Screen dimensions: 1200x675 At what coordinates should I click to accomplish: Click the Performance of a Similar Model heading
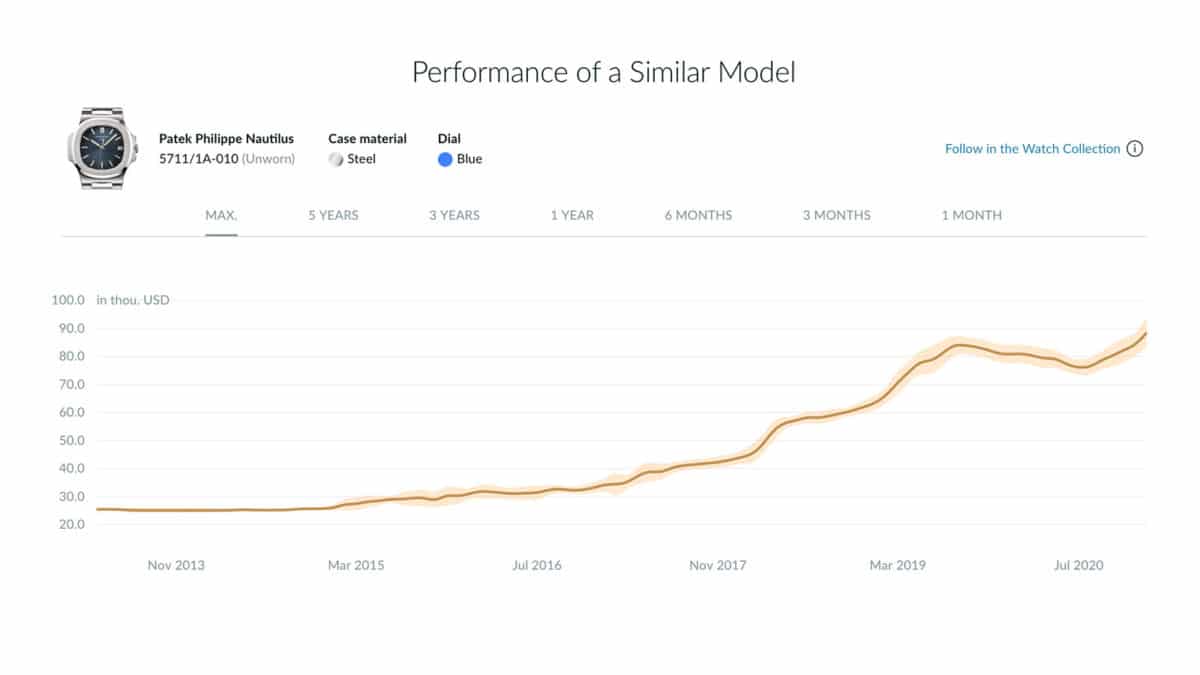(x=604, y=73)
